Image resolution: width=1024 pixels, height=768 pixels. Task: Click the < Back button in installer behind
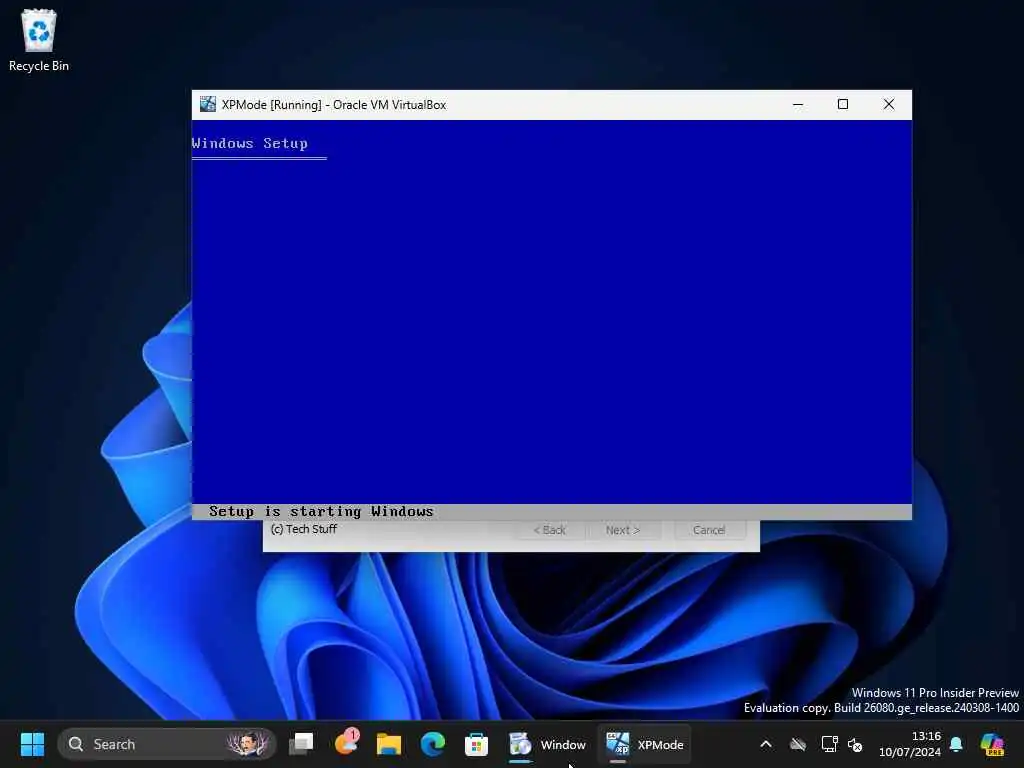550,530
